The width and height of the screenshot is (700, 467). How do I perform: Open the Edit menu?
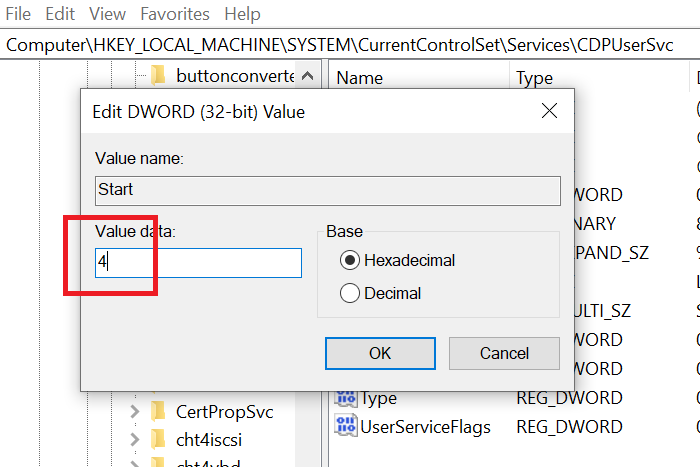pos(60,14)
